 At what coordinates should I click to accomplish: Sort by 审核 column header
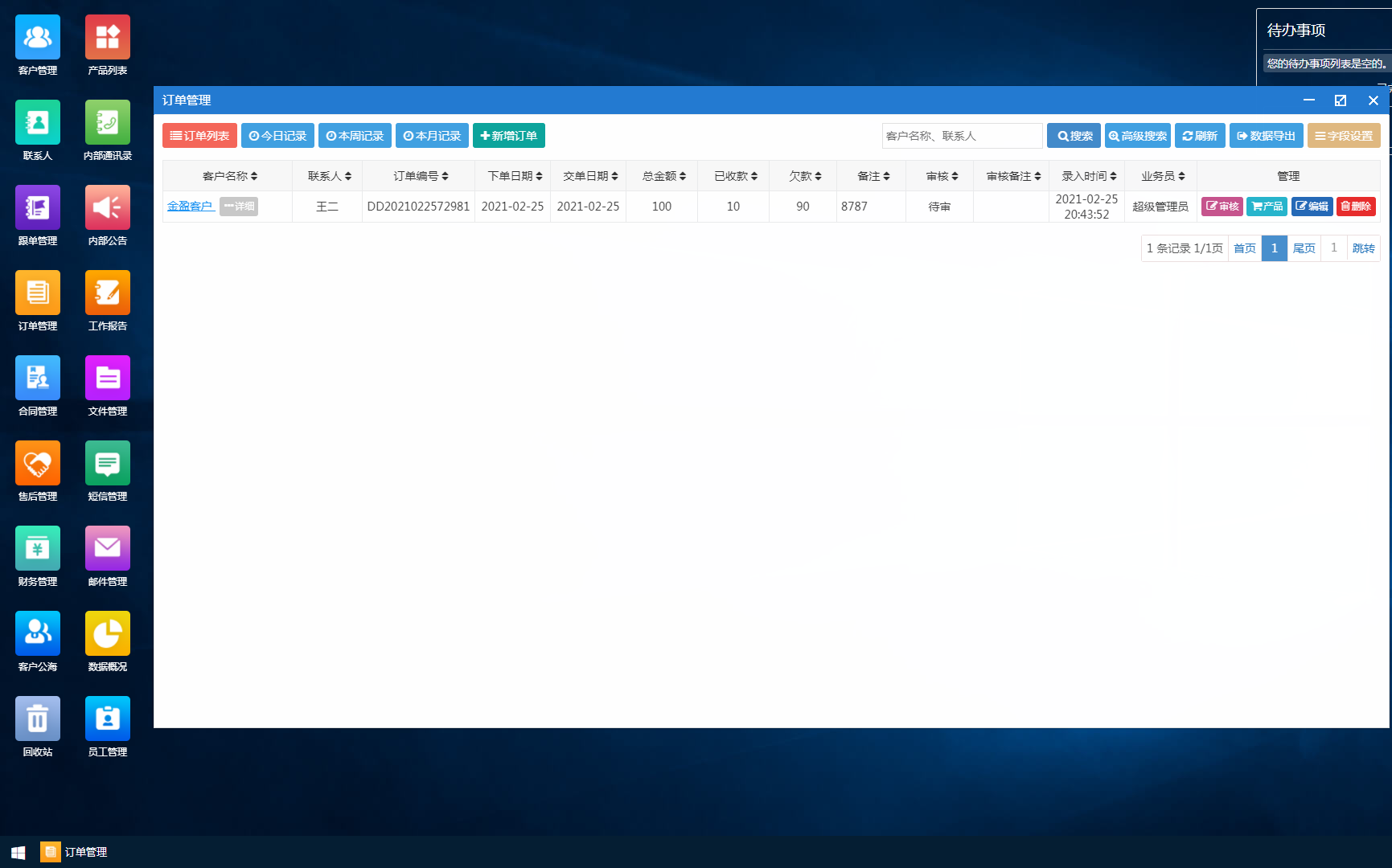click(942, 176)
